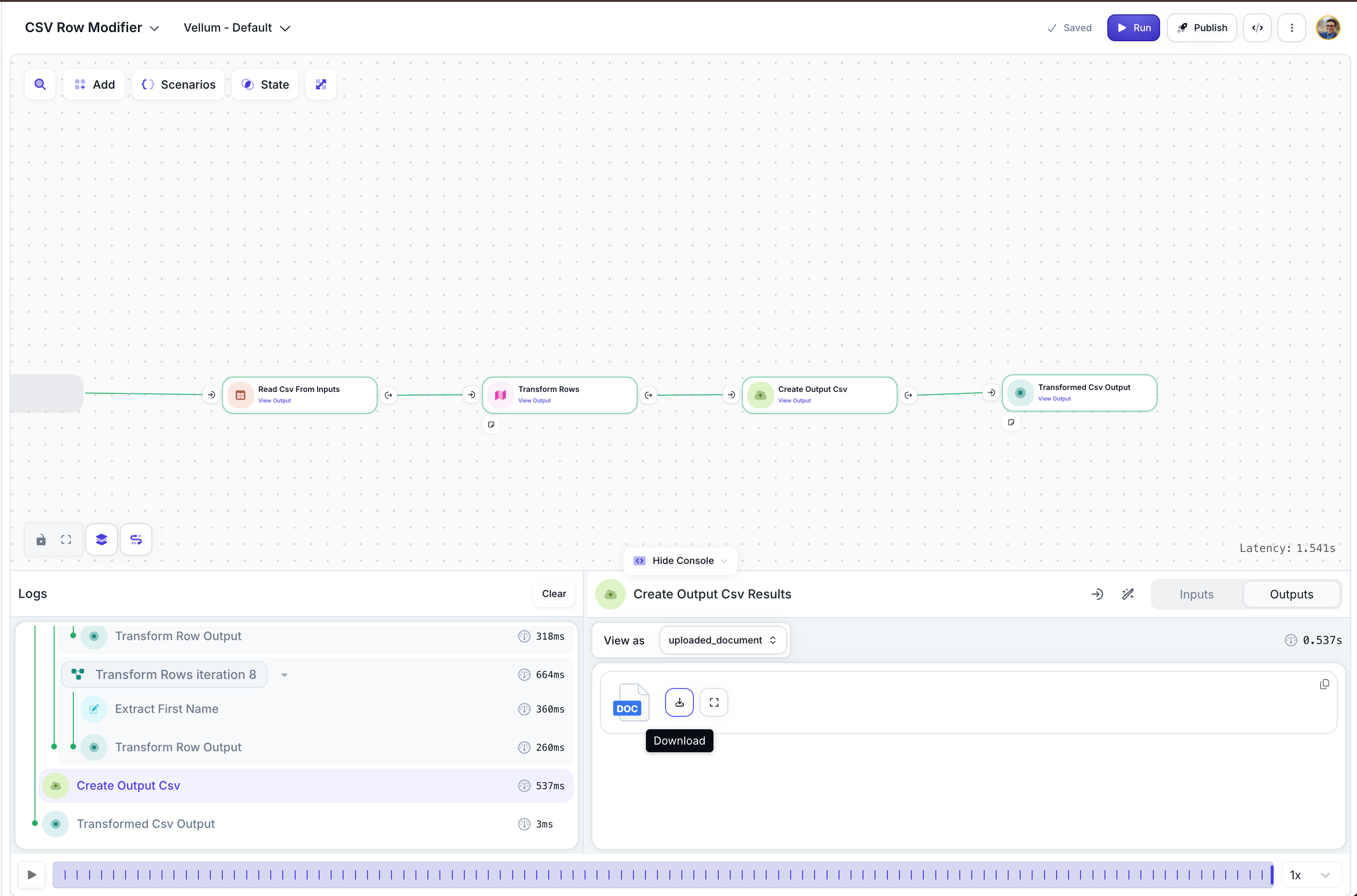This screenshot has width=1357, height=896.
Task: Toggle the State panel button
Action: (x=265, y=85)
